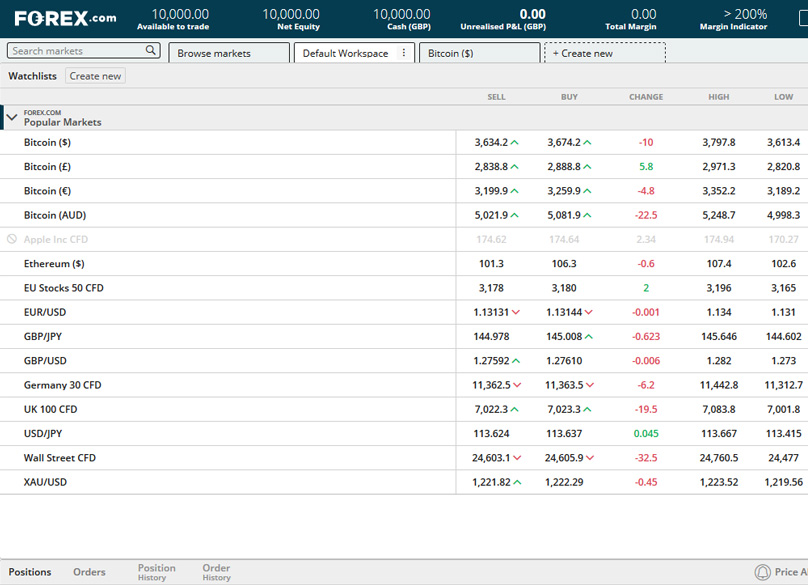Click Ethereum ($) buy price 106.3
This screenshot has width=808, height=585.
(564, 263)
